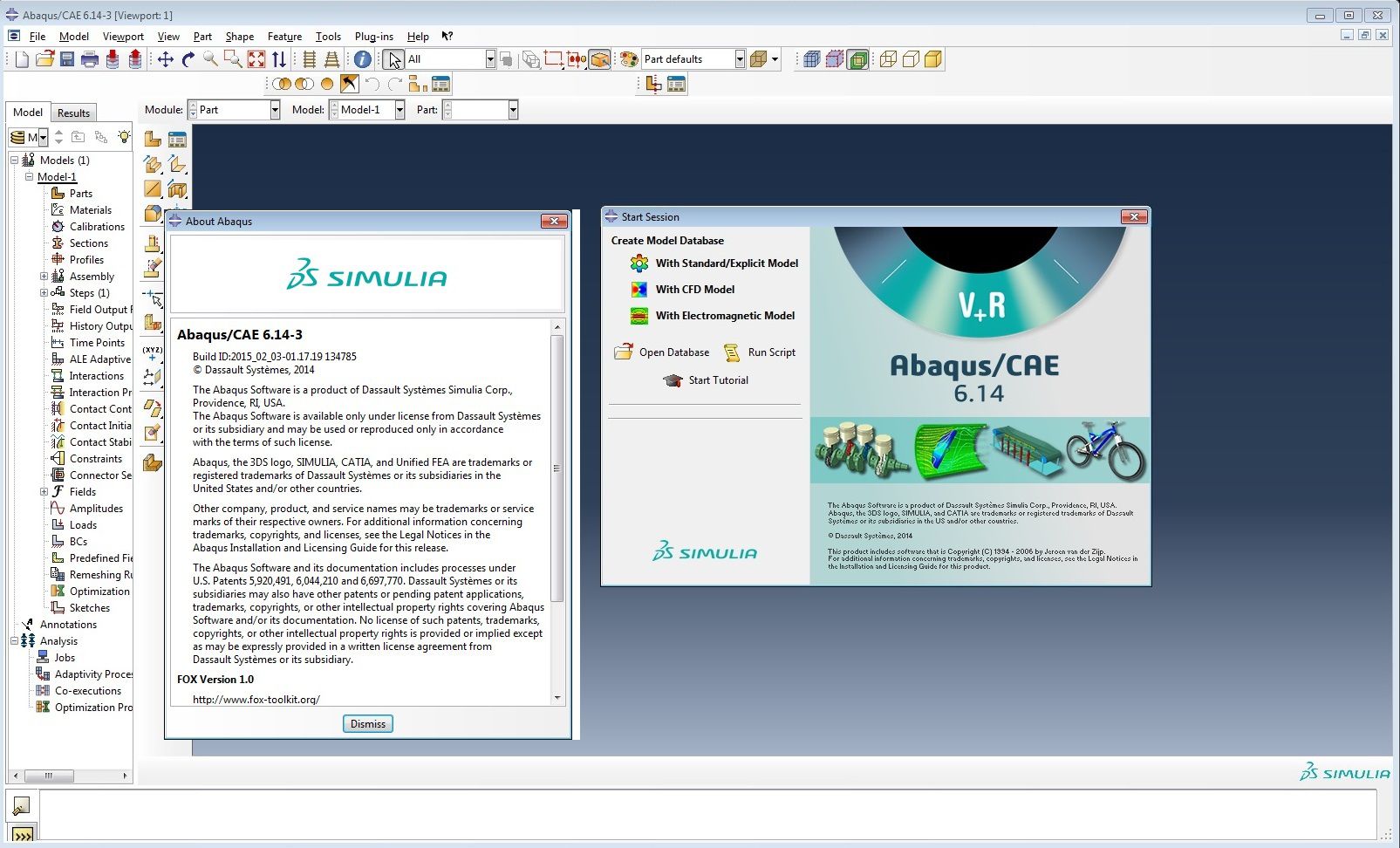Open the Query Information tool
The width and height of the screenshot is (1400, 848).
[x=362, y=59]
